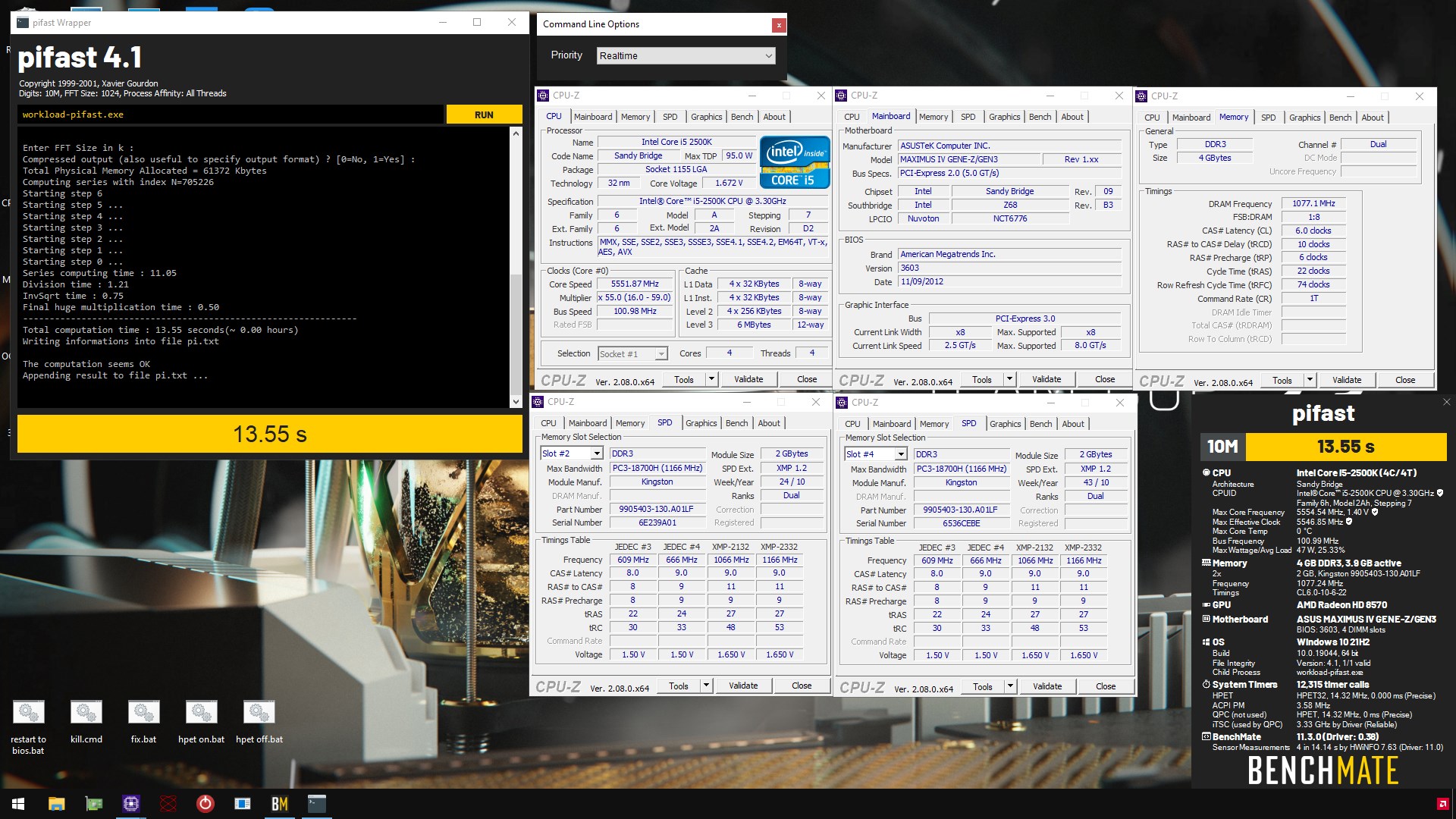This screenshot has height=819, width=1456.
Task: Open the BenchMate BM taskbar icon
Action: (280, 804)
